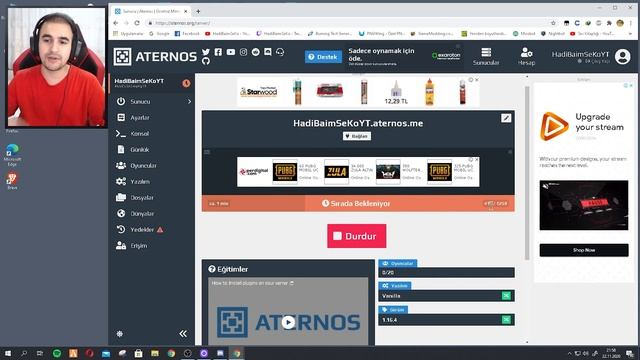Screen dimensions: 640x360
Task: Click the page vertical scrollbar
Action: [x=527, y=173]
